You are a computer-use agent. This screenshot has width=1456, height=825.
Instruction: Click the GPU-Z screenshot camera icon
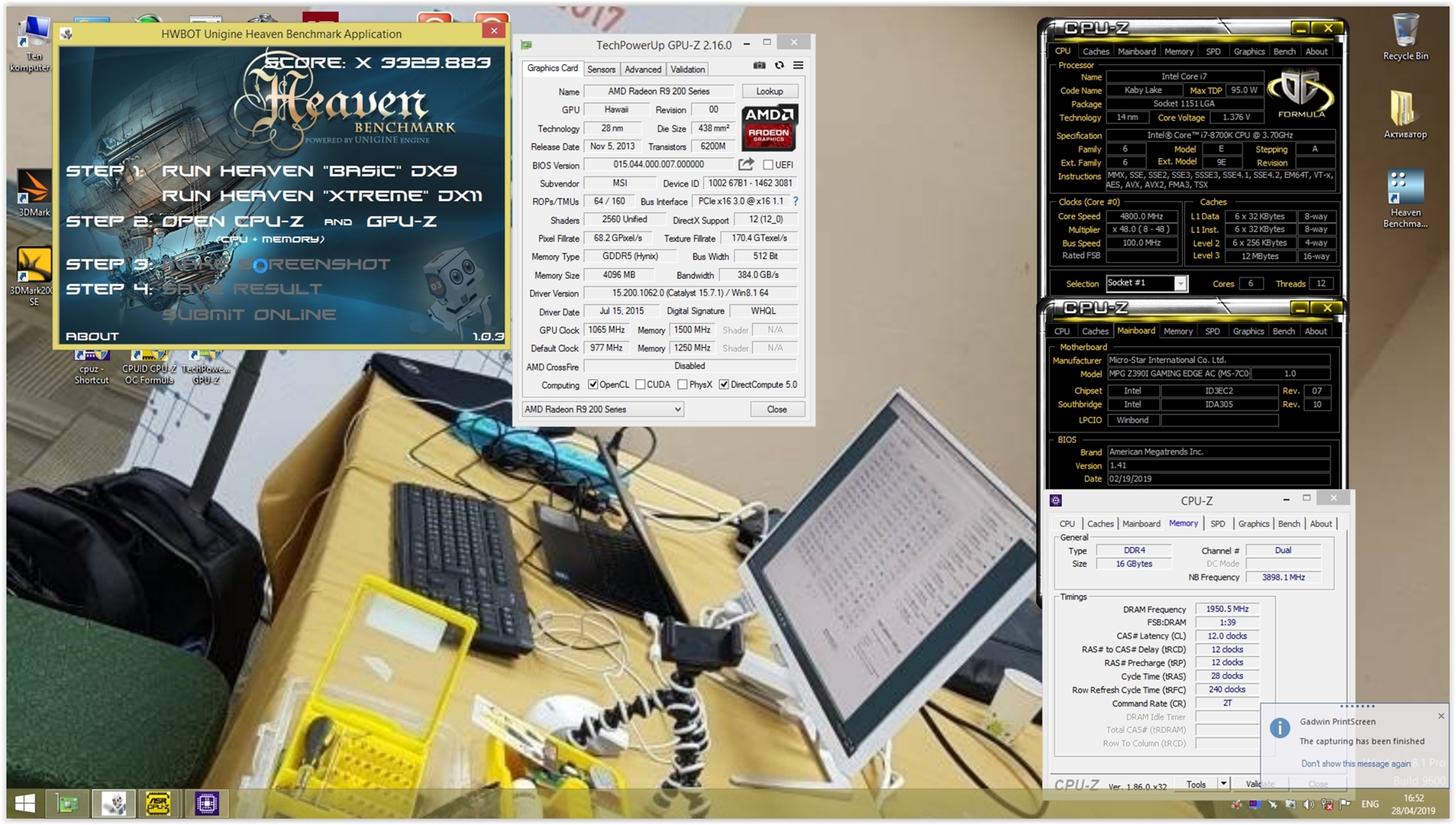759,66
